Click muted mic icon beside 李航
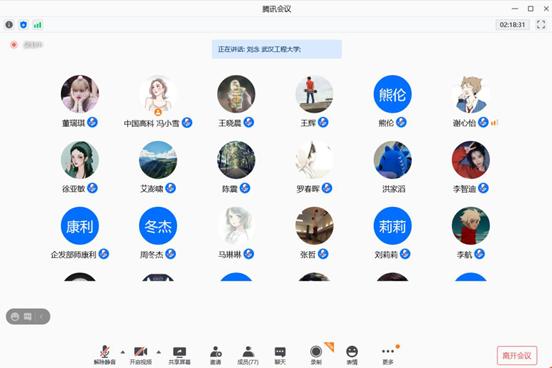Viewport: 552px width, 368px height. tap(479, 254)
